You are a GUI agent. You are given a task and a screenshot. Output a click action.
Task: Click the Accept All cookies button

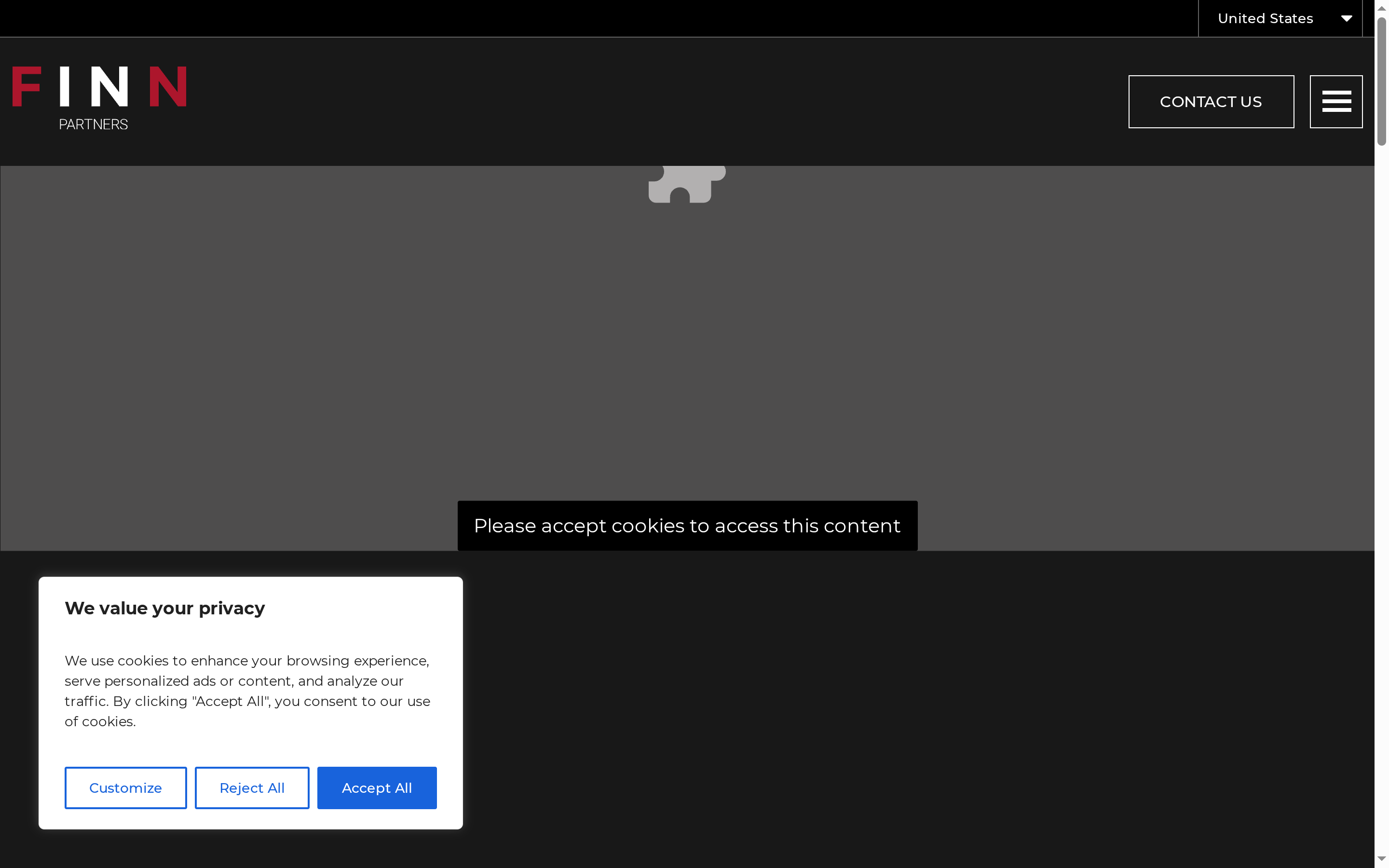(x=377, y=787)
